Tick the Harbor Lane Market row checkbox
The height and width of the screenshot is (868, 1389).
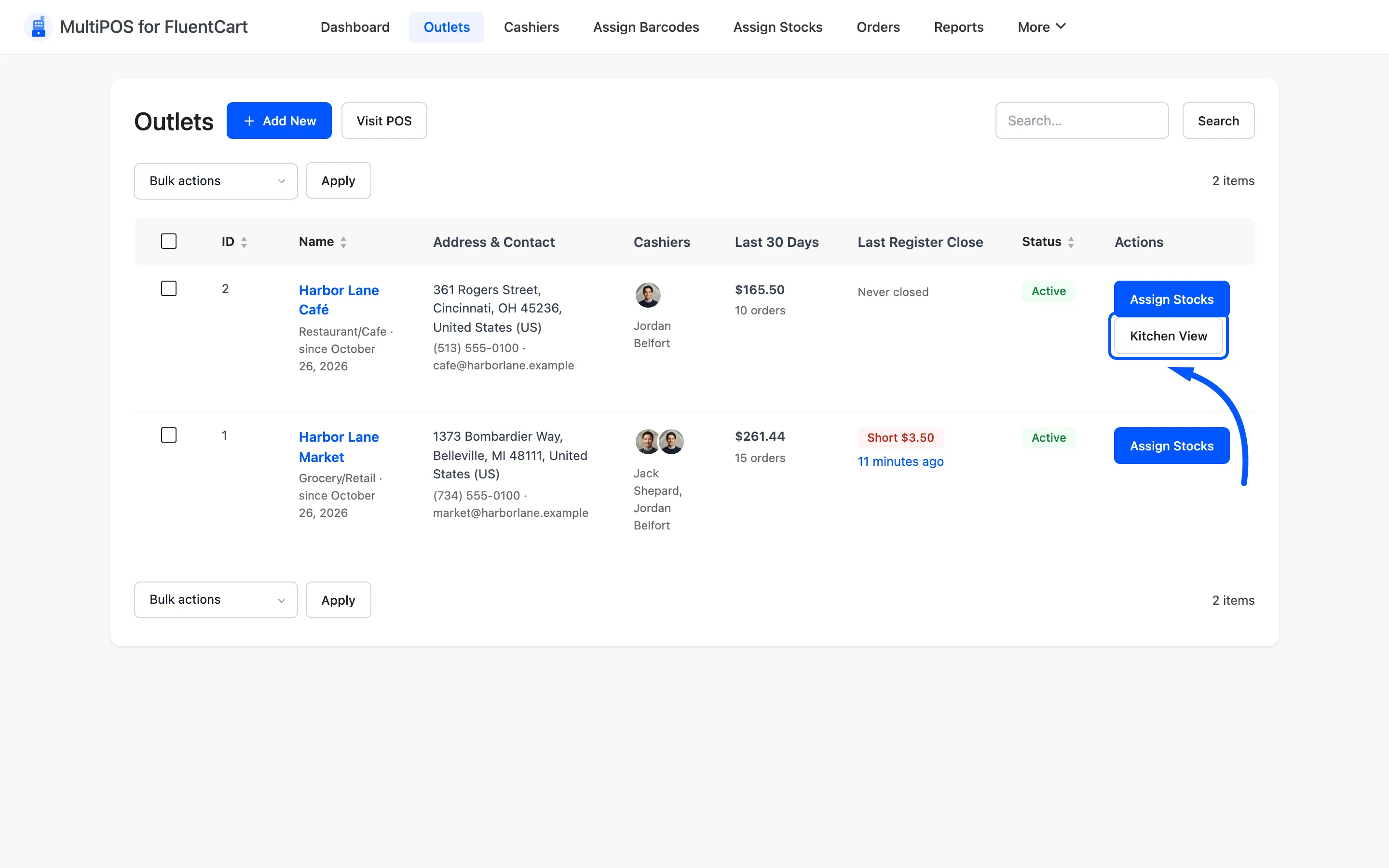(x=169, y=435)
